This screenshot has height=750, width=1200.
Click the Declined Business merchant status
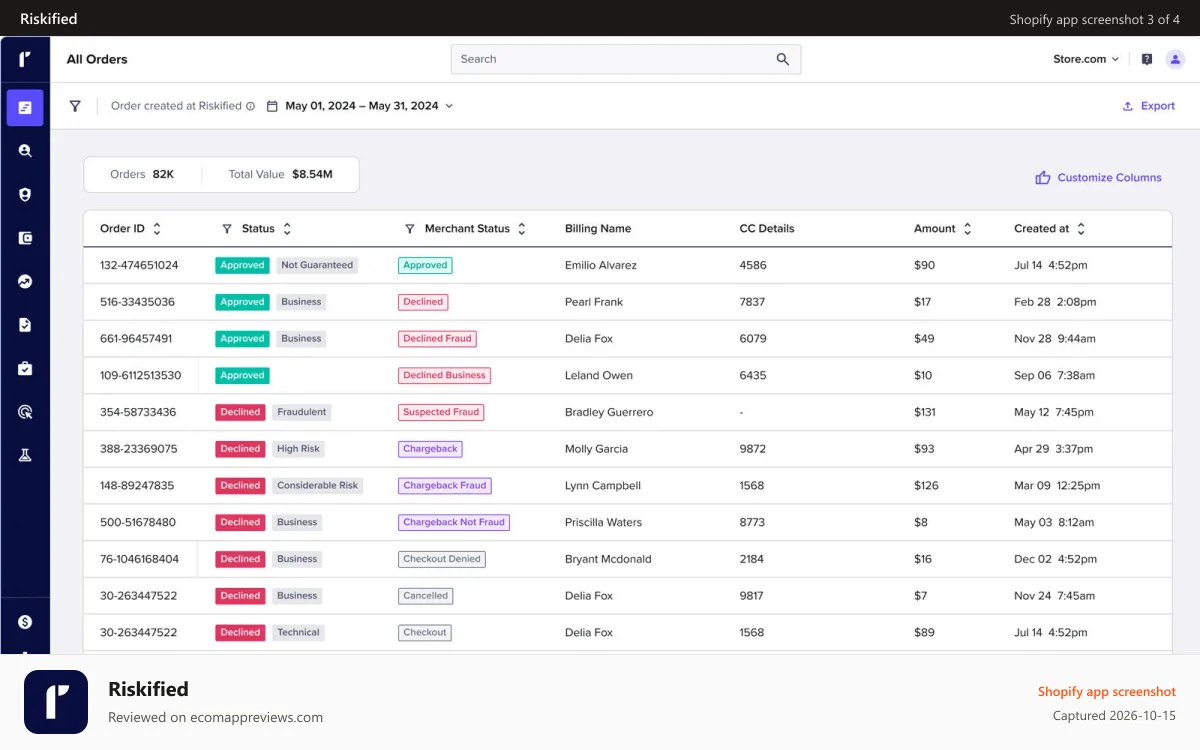(x=444, y=376)
